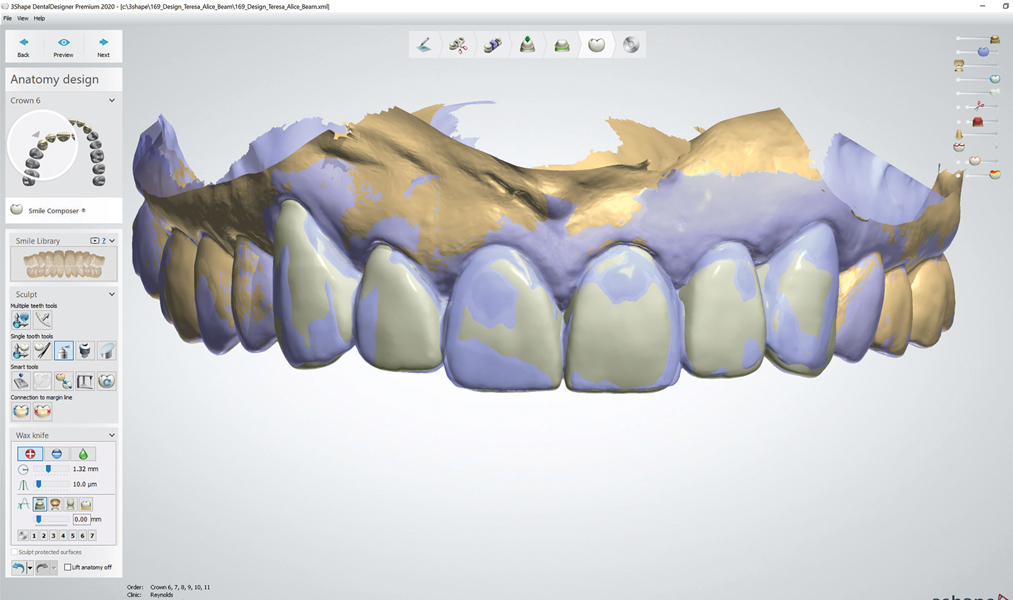Click the wax knife diameter slider handle
Screen dimensions: 1013x600
[48, 469]
